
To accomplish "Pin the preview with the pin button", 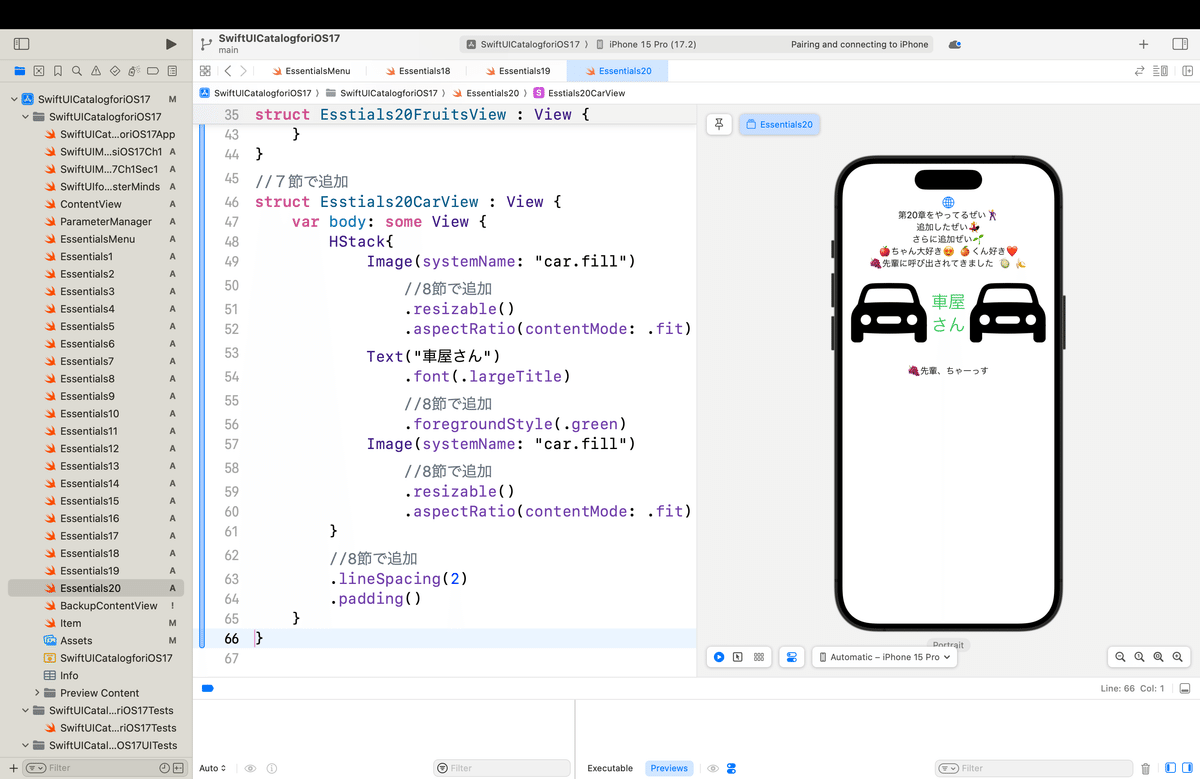I will [719, 124].
